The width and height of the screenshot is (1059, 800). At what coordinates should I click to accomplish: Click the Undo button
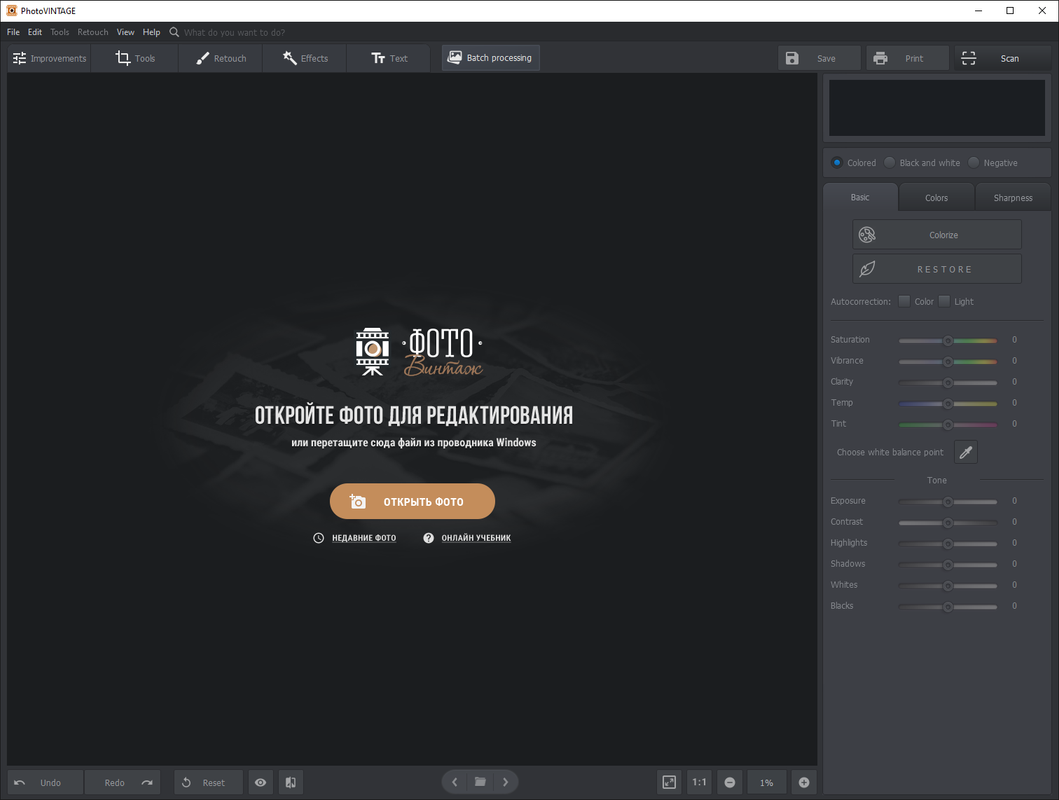tap(45, 782)
